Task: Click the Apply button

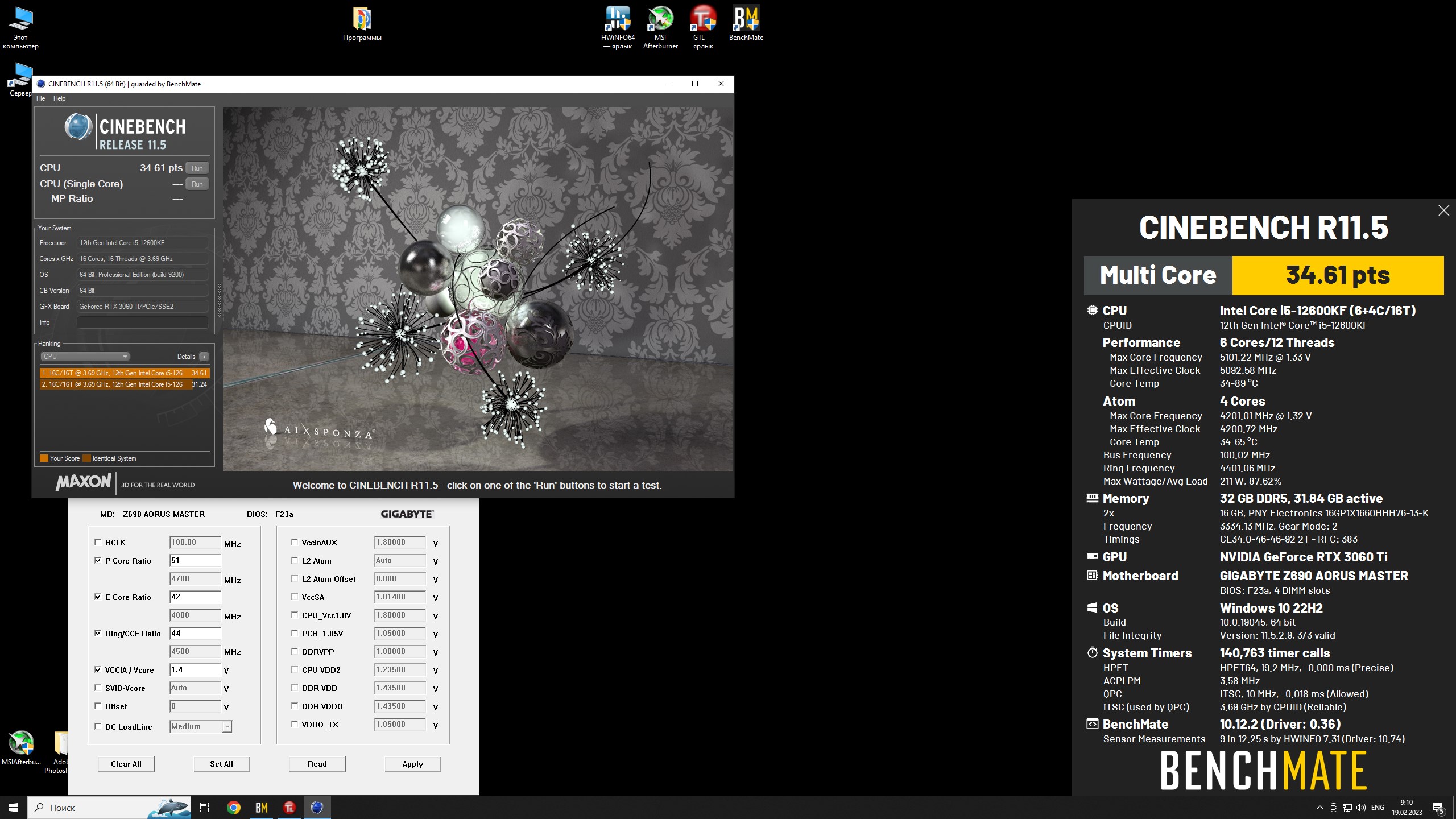Action: (412, 764)
